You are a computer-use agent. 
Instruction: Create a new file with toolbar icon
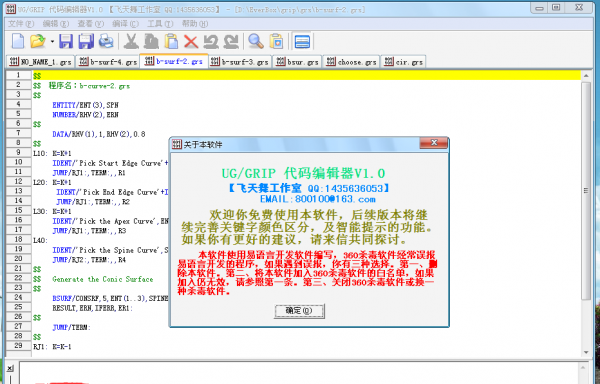click(x=18, y=41)
